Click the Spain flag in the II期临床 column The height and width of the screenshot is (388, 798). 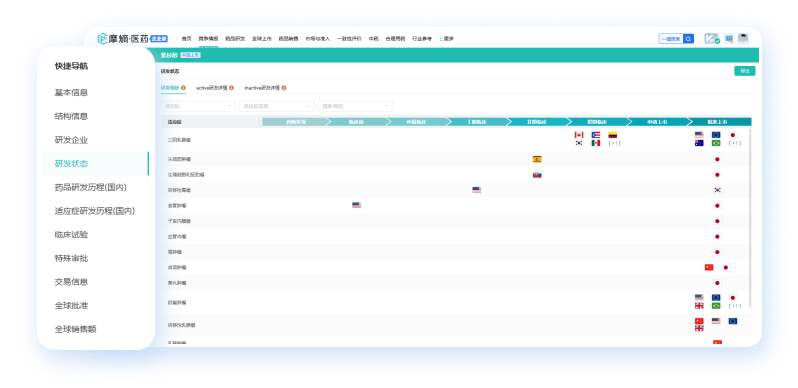[537, 159]
